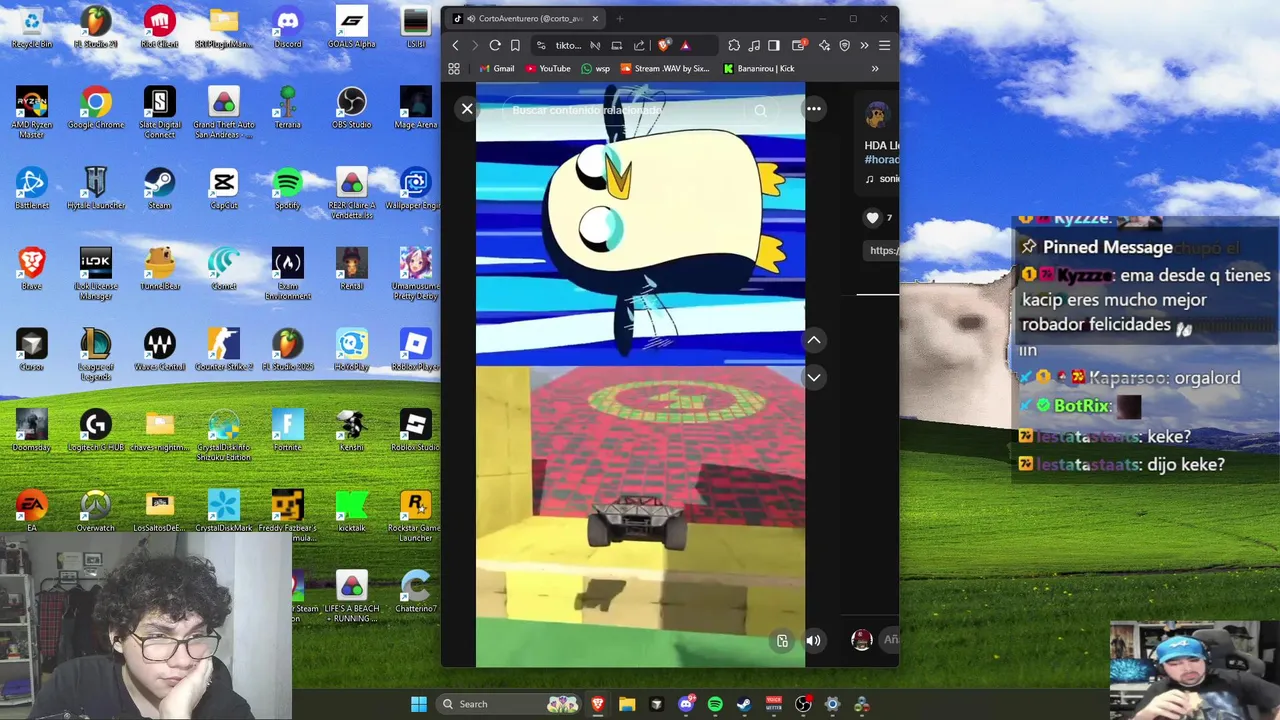Open Google Chrome desktop shortcut
Image resolution: width=1280 pixels, height=720 pixels.
pyautogui.click(x=96, y=108)
